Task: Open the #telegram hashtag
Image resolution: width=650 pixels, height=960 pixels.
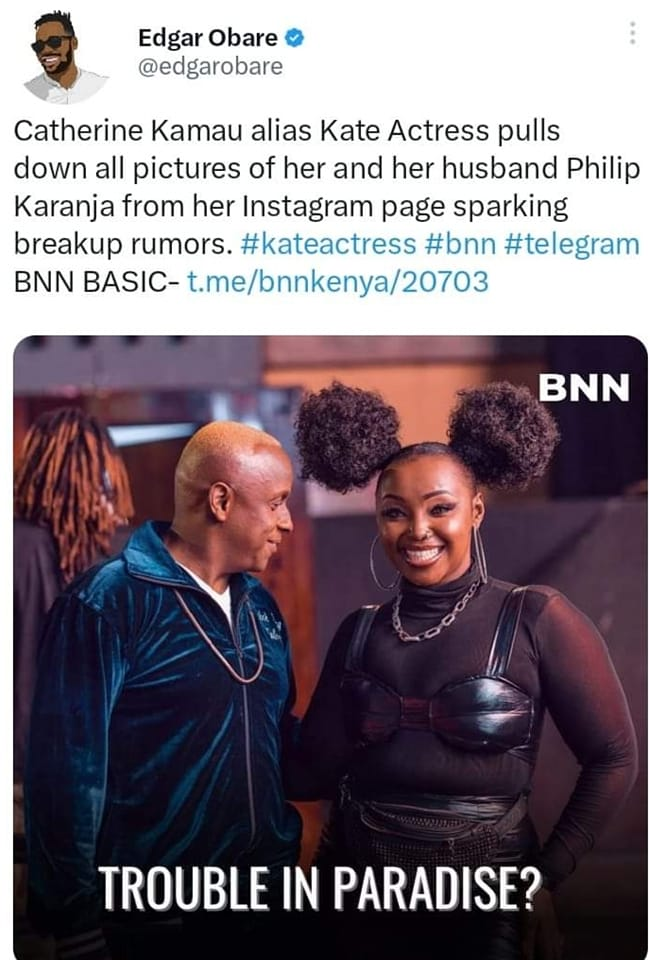Action: [x=572, y=244]
